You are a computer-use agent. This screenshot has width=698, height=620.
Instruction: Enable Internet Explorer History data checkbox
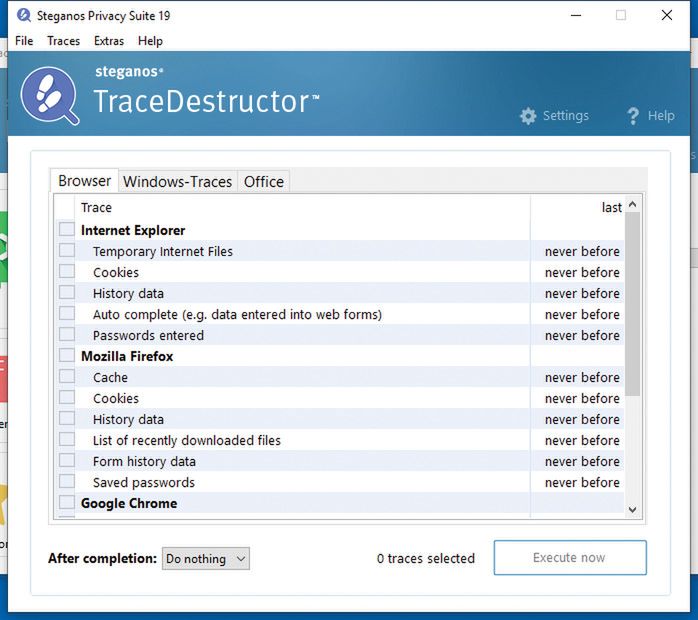(x=67, y=292)
